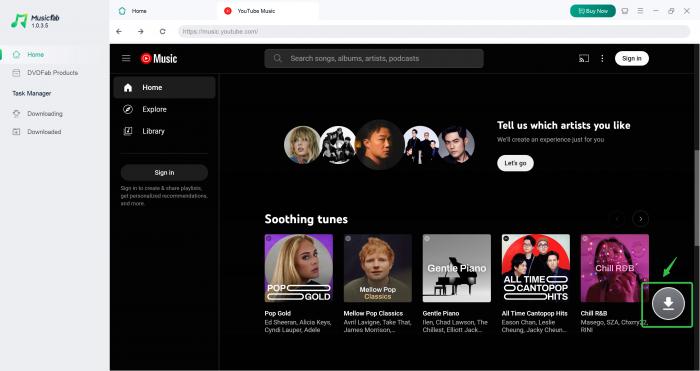Open the Pop Gold playlist cover
The width and height of the screenshot is (700, 371).
click(299, 268)
